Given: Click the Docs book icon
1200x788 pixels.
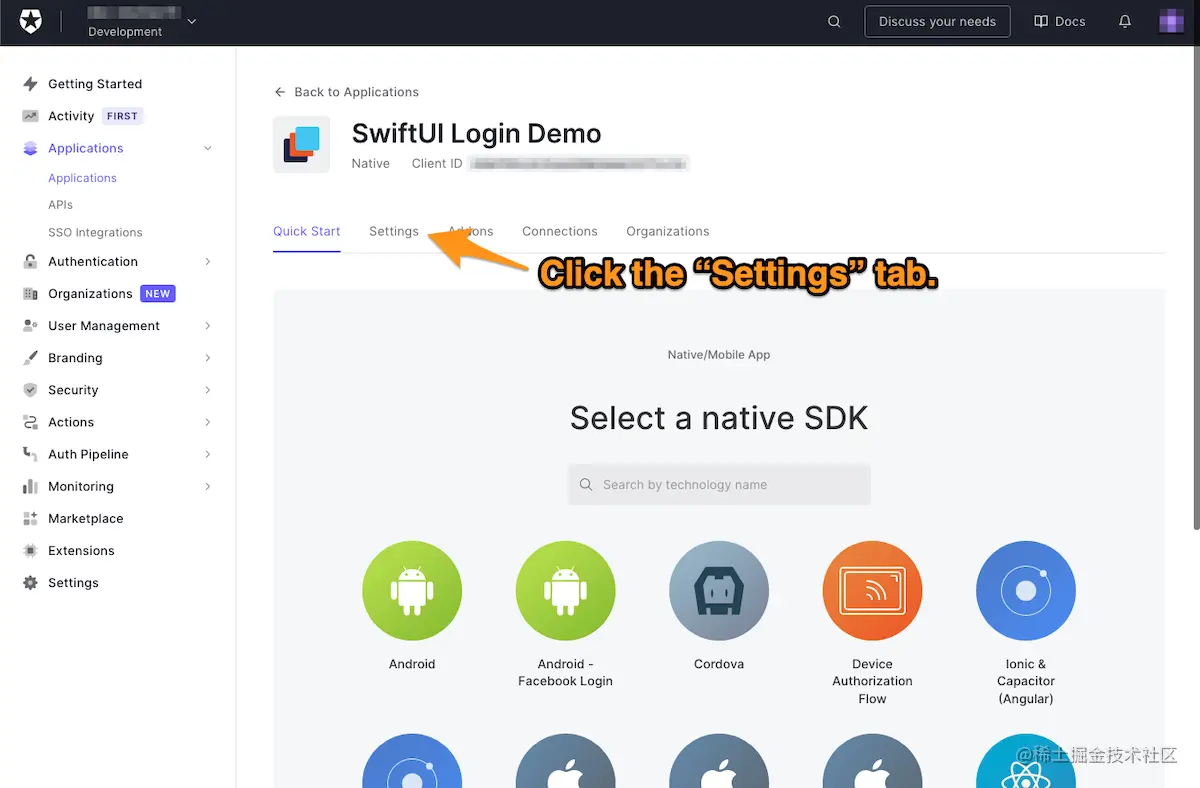Looking at the screenshot, I should click(x=1041, y=22).
